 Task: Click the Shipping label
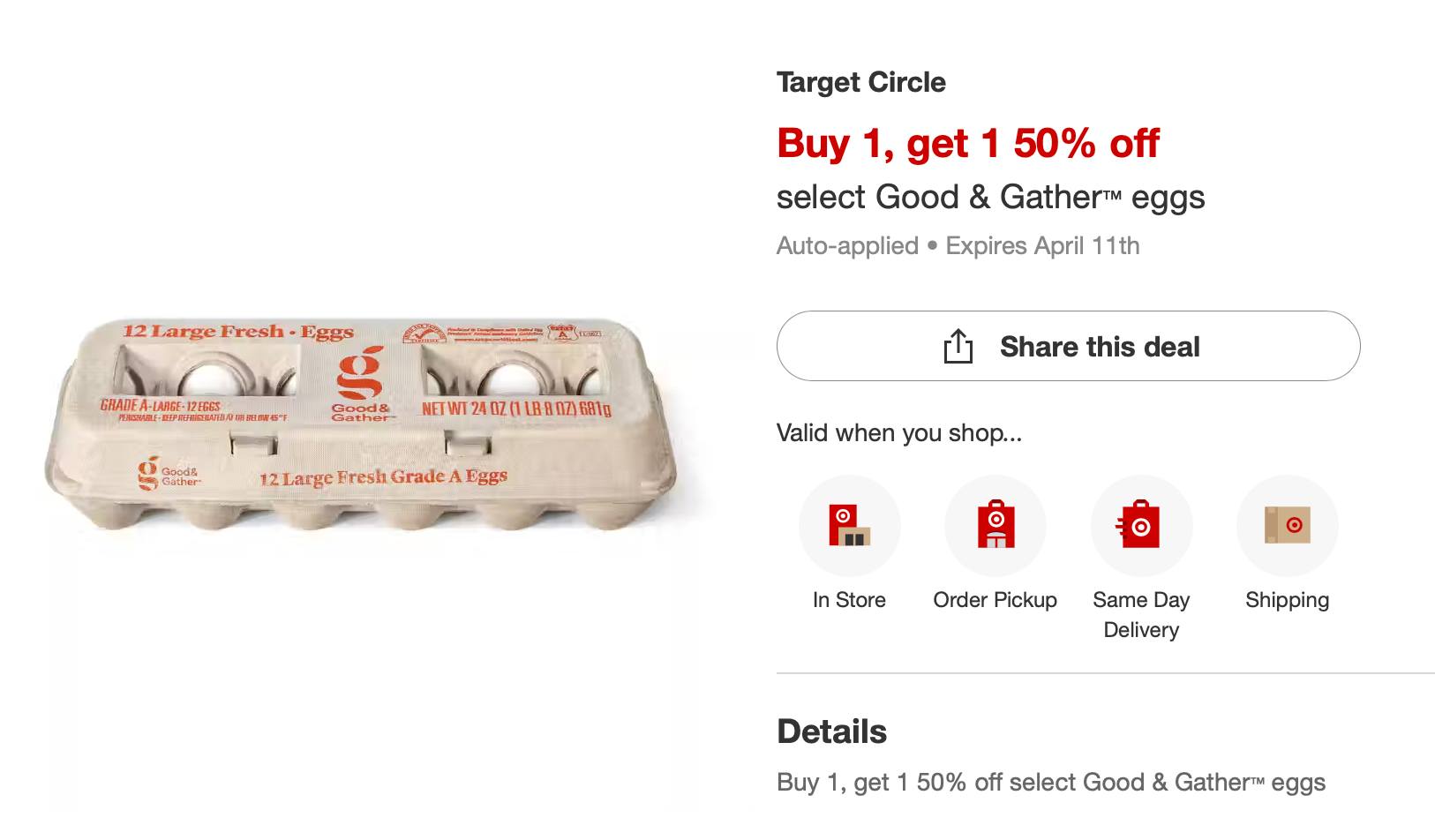1288,600
